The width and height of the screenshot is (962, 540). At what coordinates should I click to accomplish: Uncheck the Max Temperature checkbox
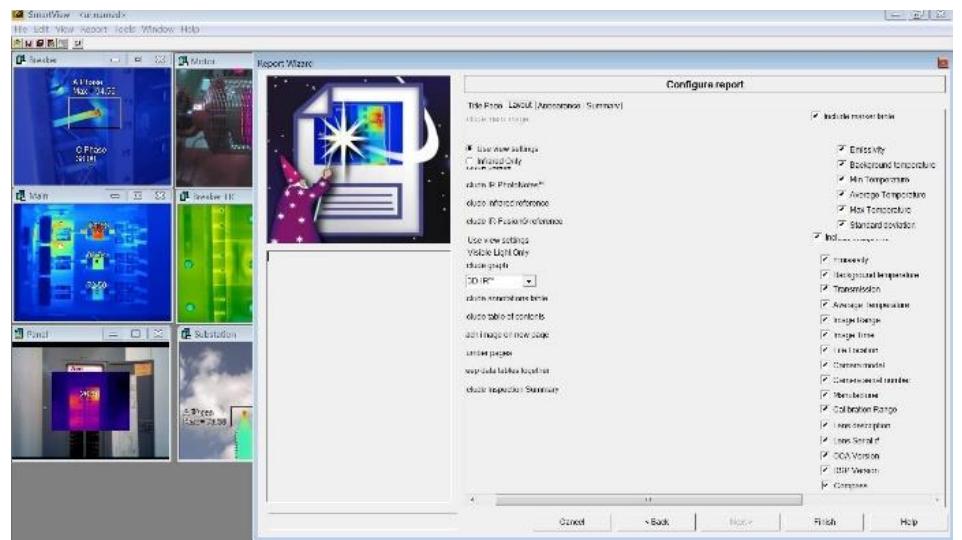pyautogui.click(x=842, y=209)
